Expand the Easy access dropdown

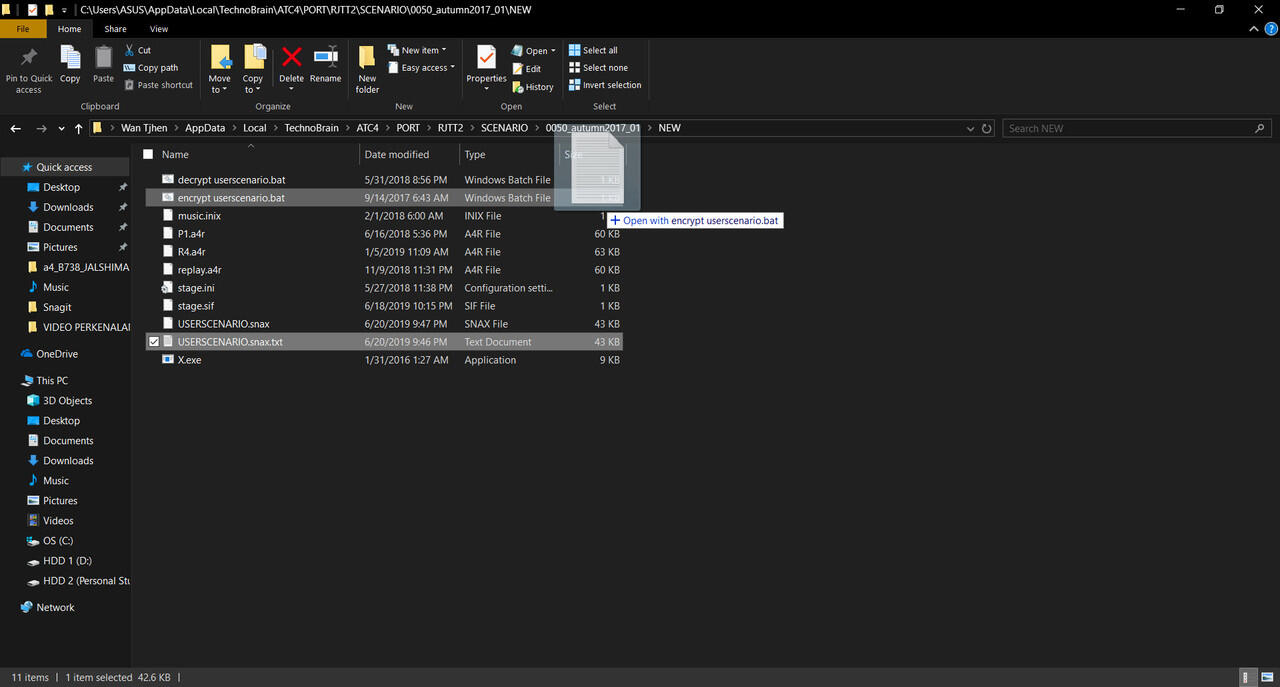421,67
